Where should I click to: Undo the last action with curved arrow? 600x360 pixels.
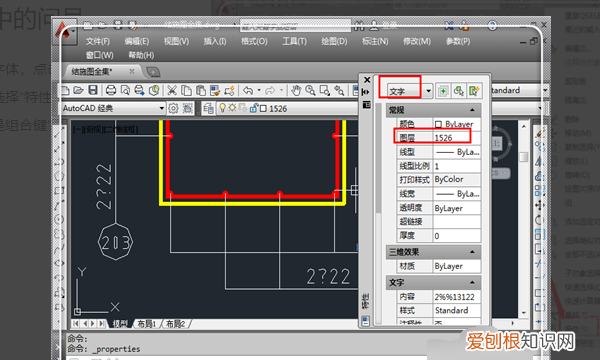pyautogui.click(x=248, y=91)
